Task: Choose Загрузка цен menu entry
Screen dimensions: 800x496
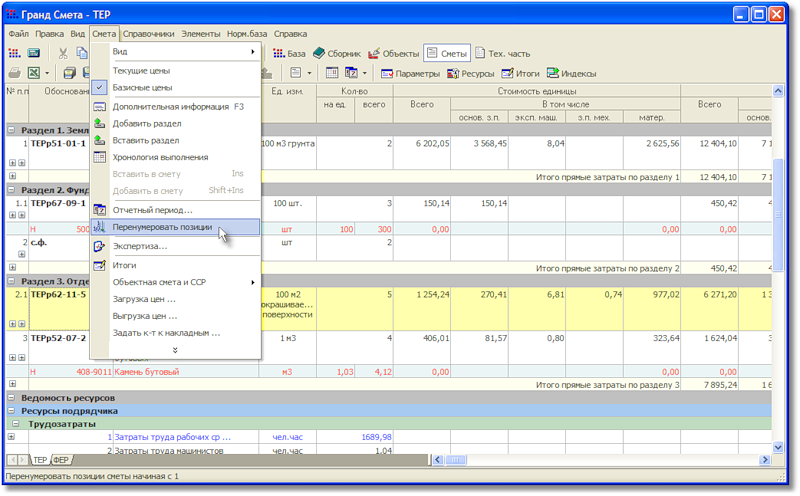Action: (x=176, y=299)
